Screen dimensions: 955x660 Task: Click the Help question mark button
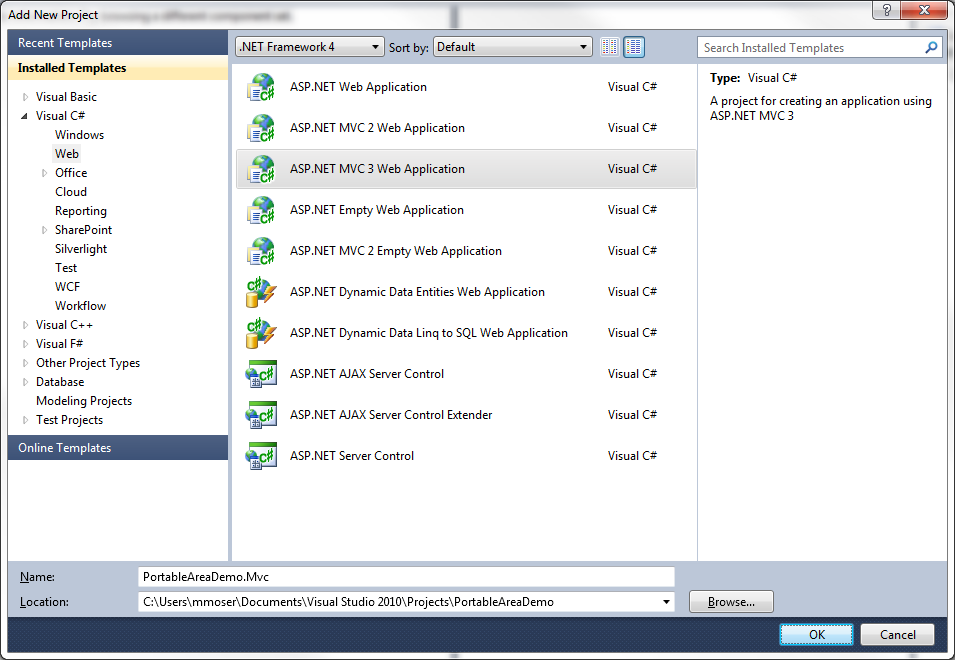pos(886,10)
